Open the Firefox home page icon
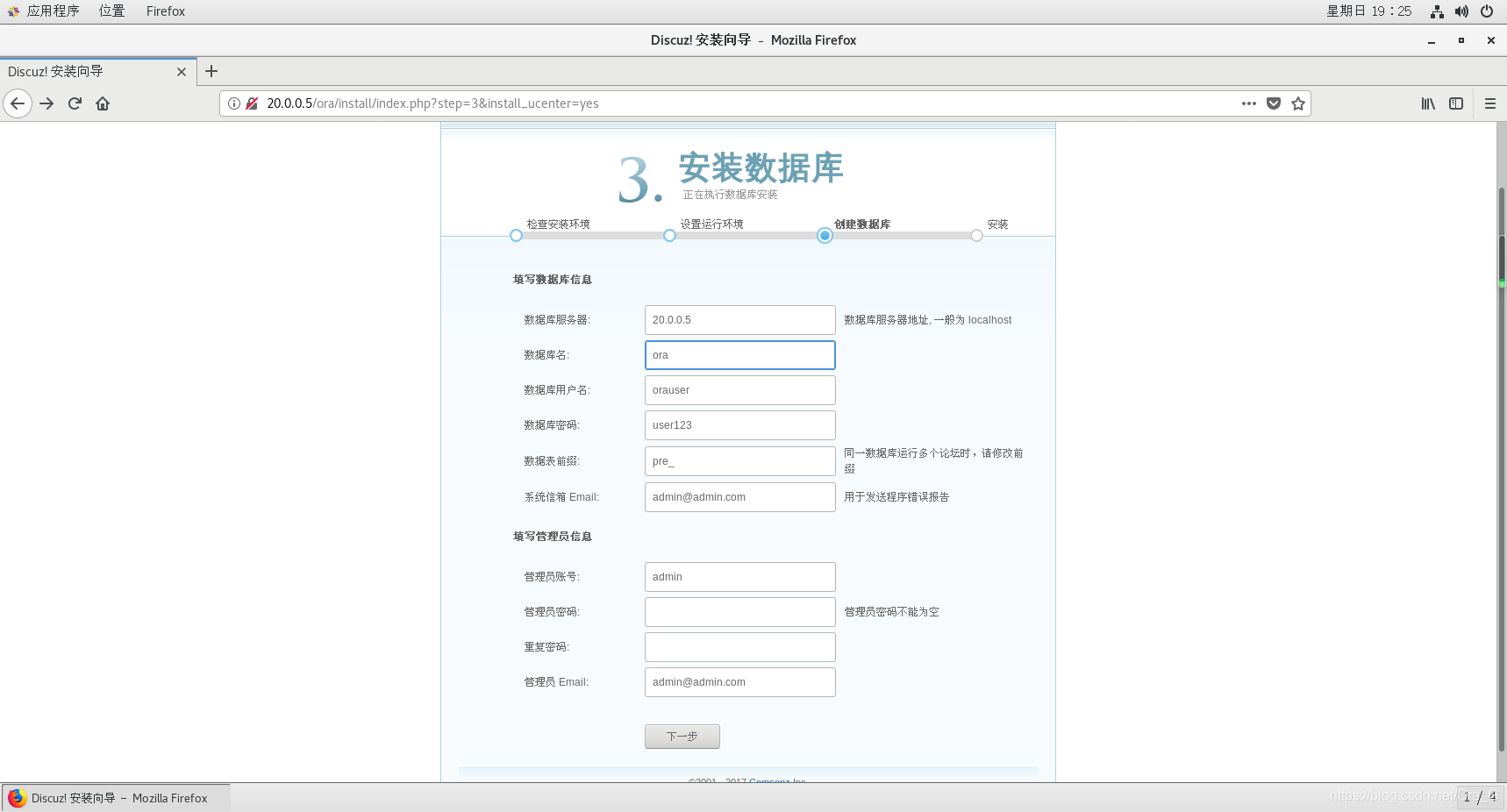Viewport: 1507px width, 812px height. click(103, 103)
